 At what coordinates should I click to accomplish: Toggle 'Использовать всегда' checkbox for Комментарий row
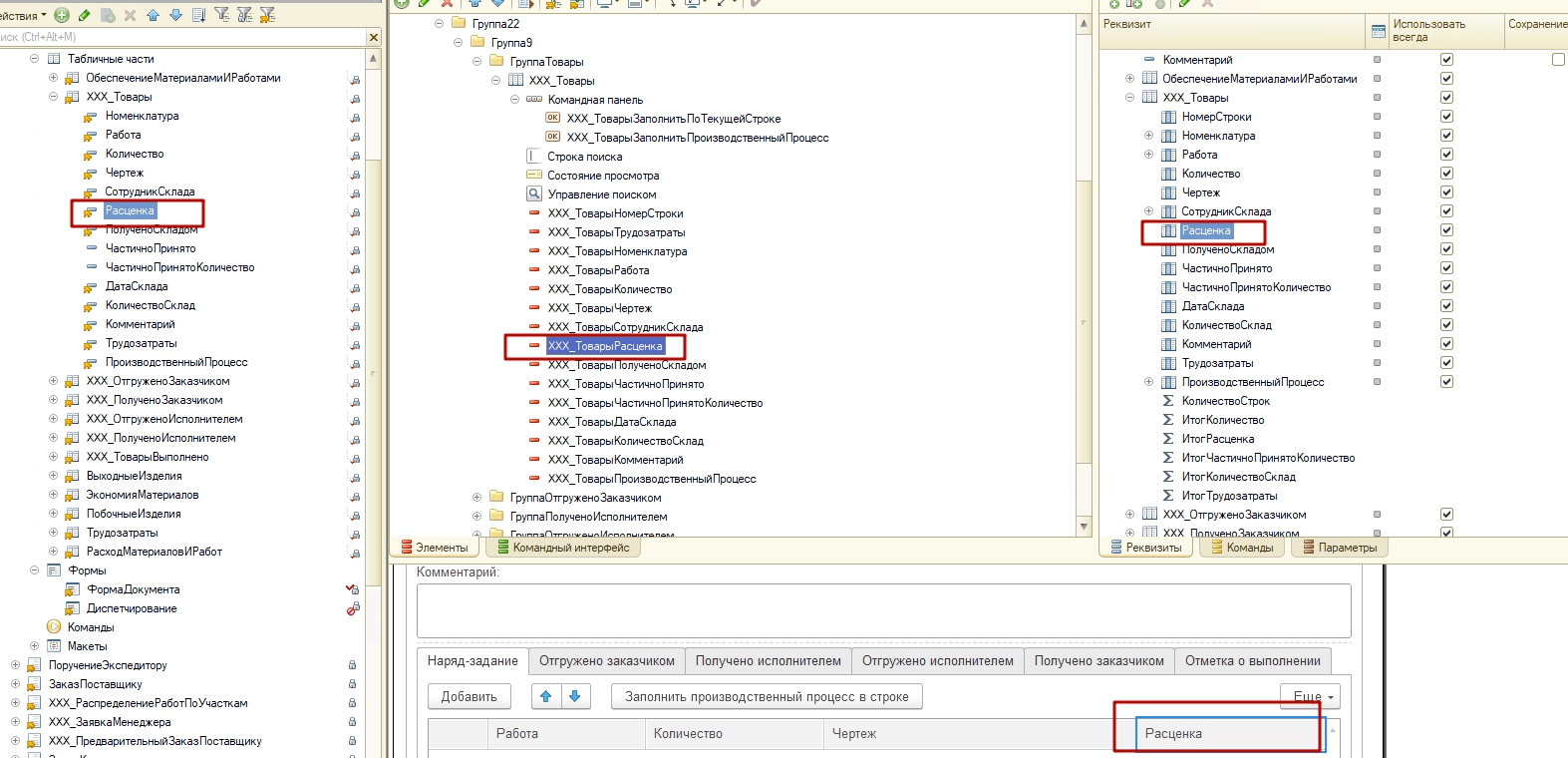click(1446, 60)
